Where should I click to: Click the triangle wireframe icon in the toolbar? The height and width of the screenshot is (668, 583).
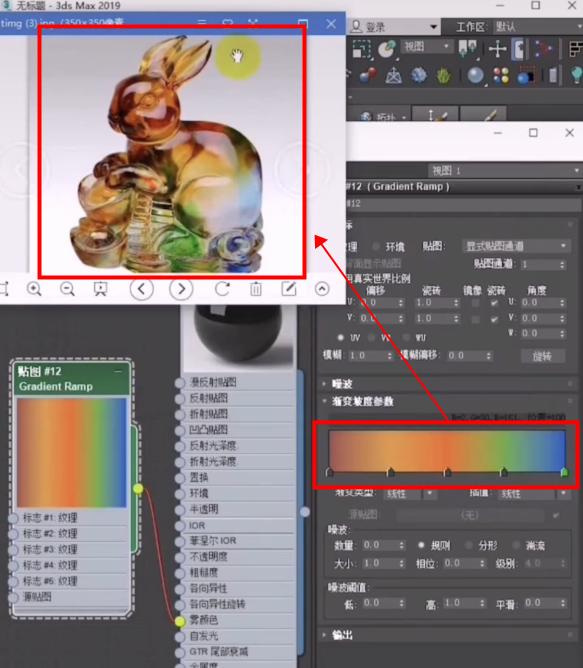click(393, 76)
